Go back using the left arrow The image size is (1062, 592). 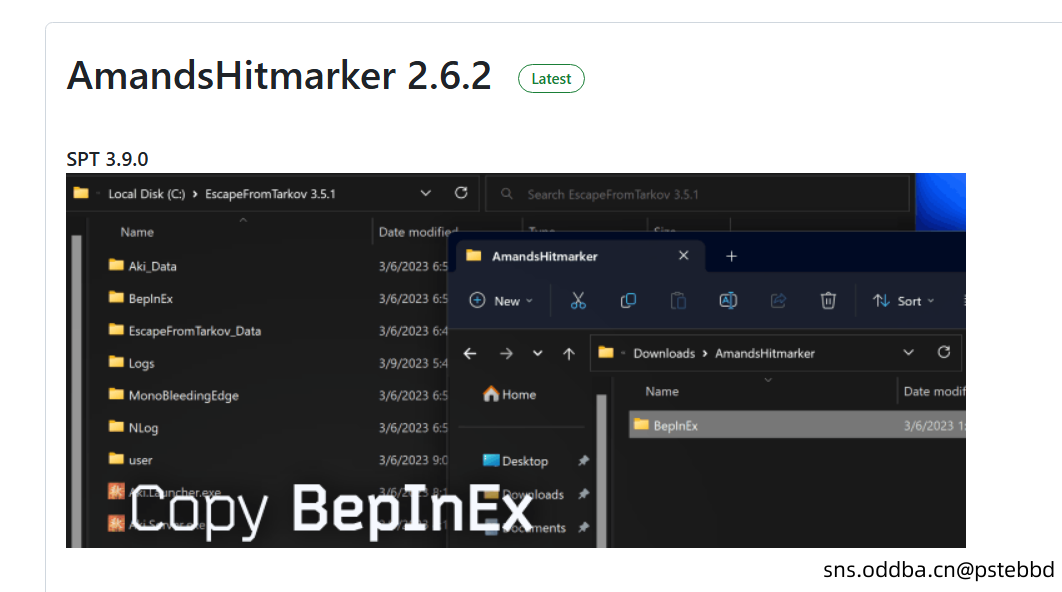coord(470,353)
